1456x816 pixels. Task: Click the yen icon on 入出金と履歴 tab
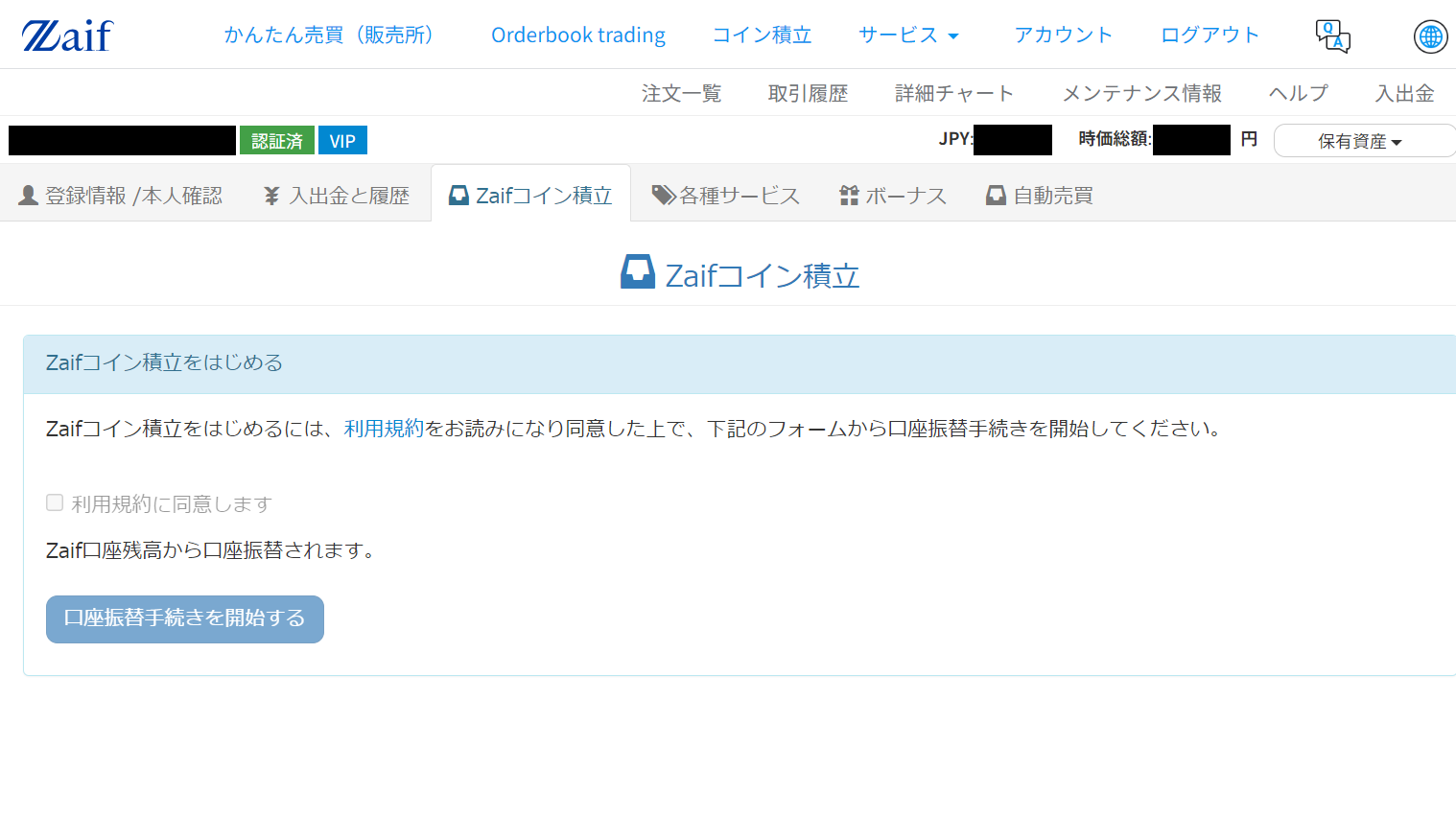click(272, 196)
